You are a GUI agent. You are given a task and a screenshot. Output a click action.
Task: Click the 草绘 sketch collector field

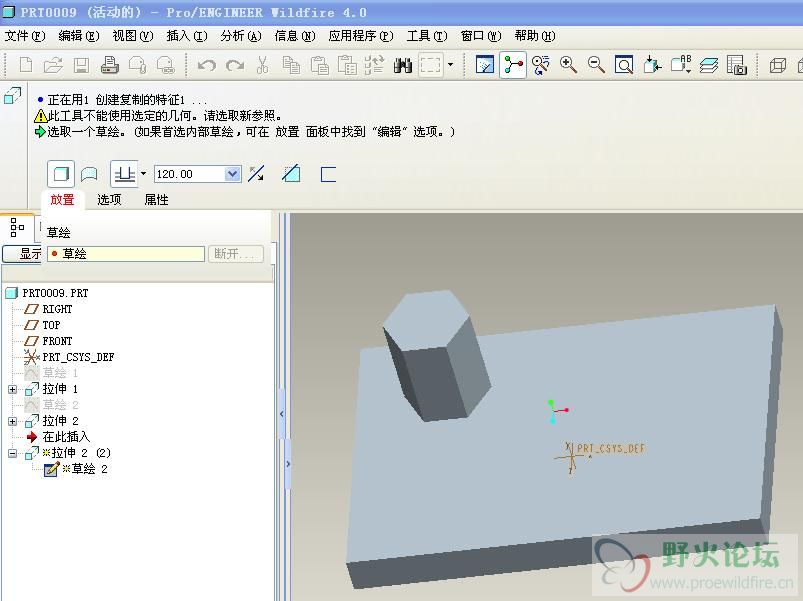(126, 254)
